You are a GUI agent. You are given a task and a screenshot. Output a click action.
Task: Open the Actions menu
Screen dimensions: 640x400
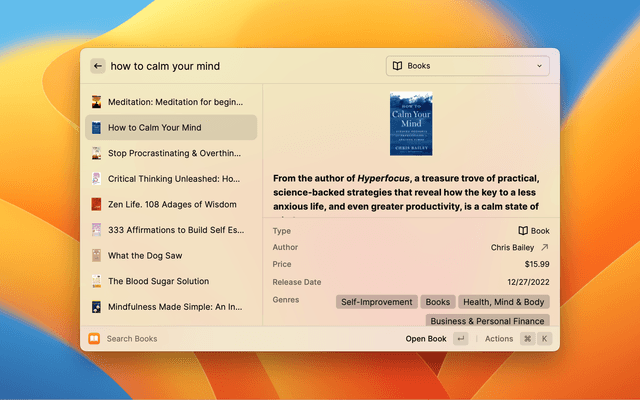point(499,339)
